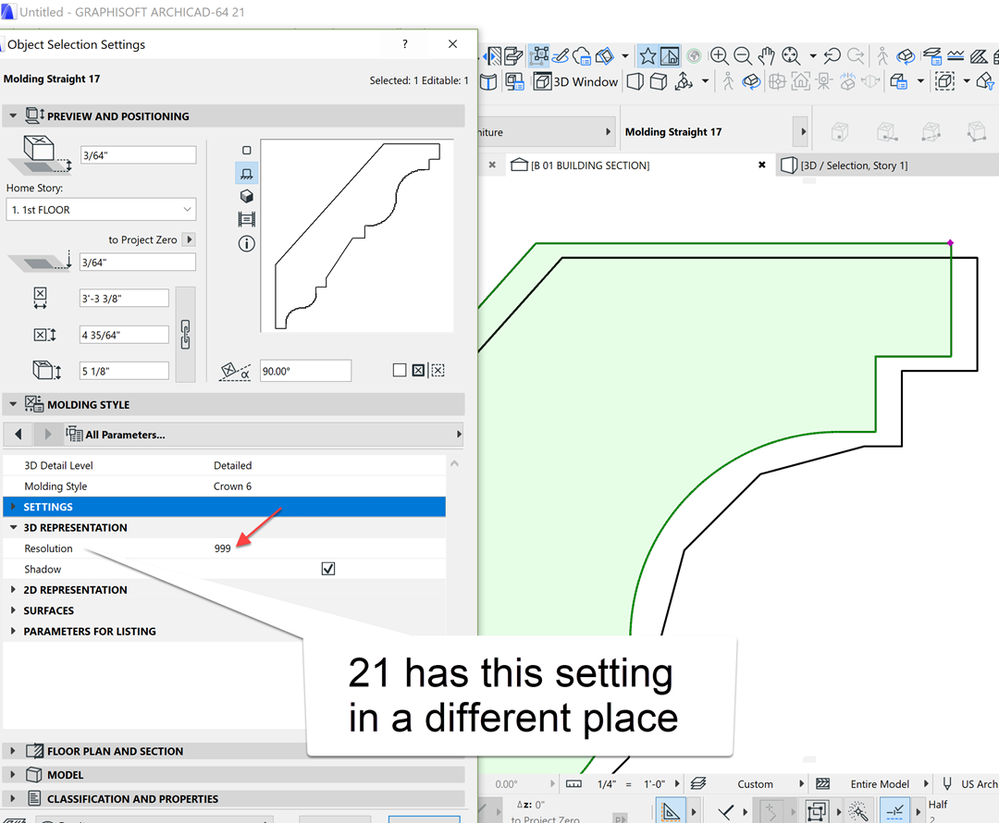Select the side view preview icon
Screen dimensions: 999x823
247,173
